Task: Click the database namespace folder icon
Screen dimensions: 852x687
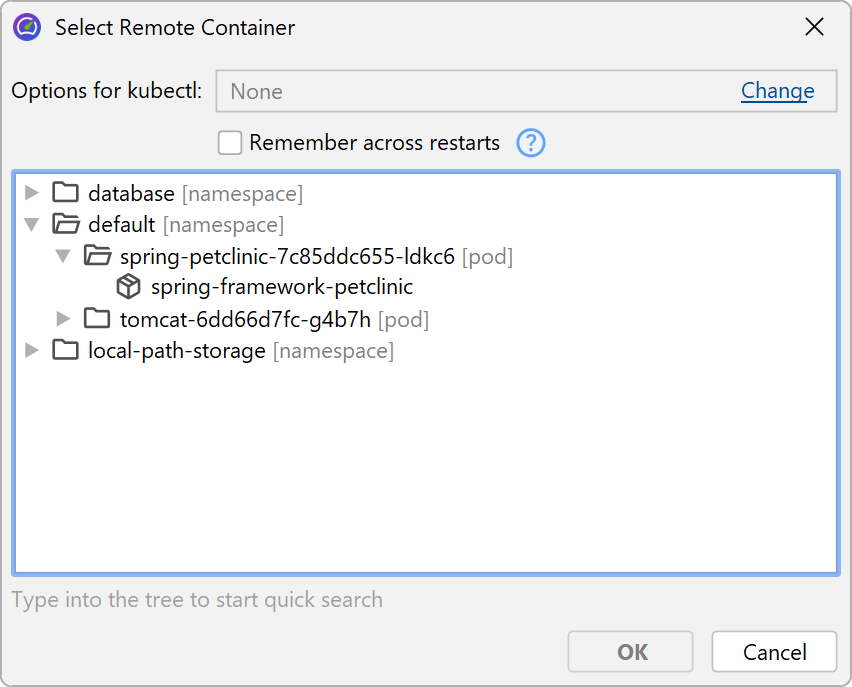Action: tap(65, 193)
